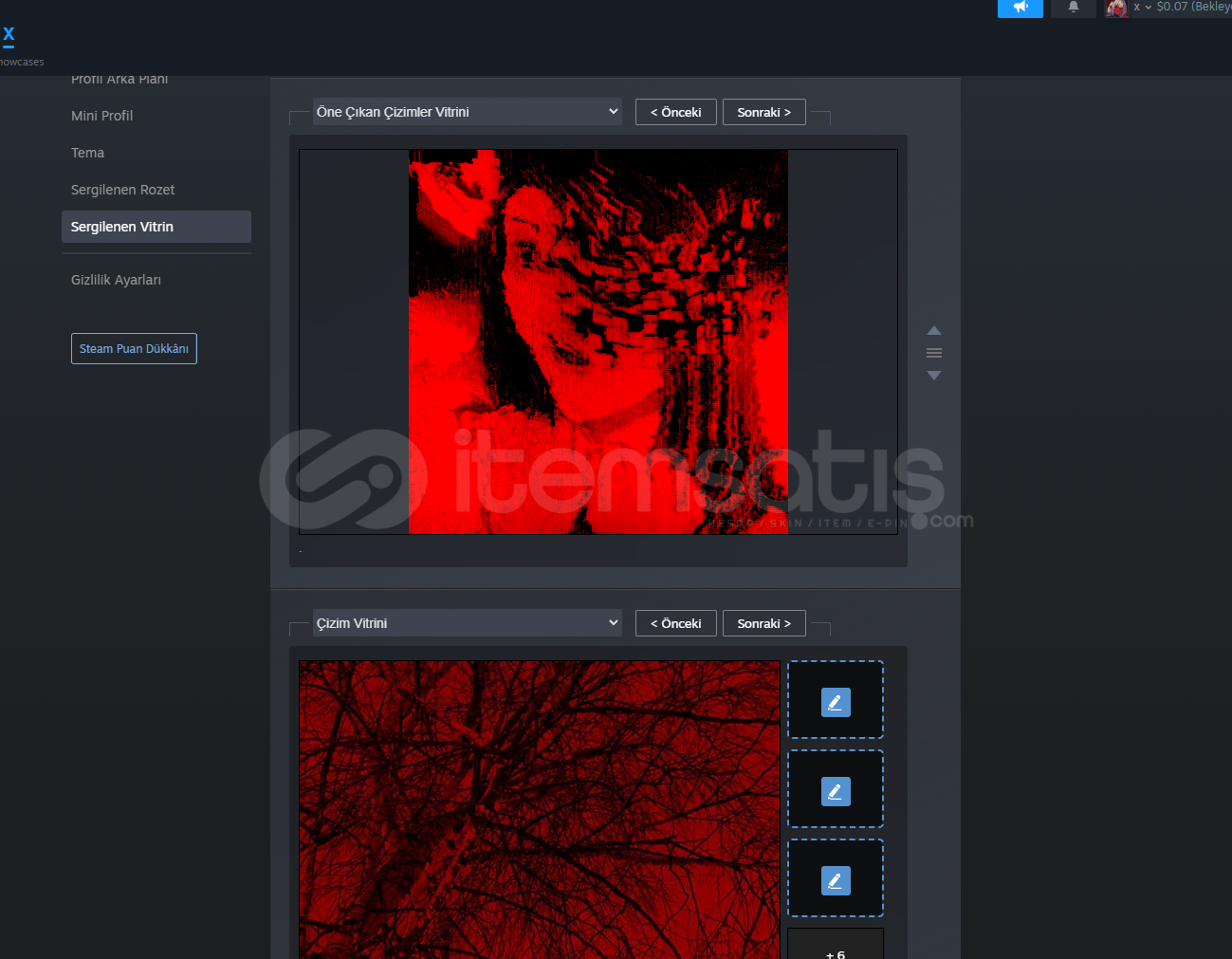Click the Steam Puan Dükkânı button
Viewport: 1232px width, 959px height.
pyautogui.click(x=134, y=348)
